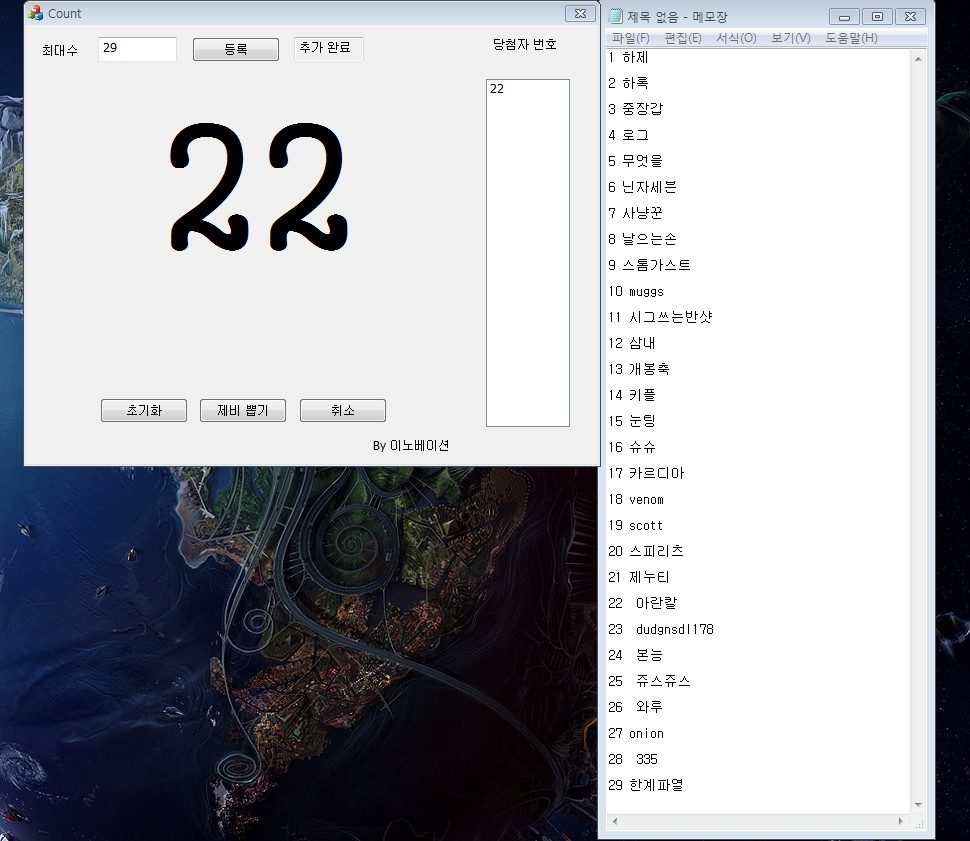Click the Notepad title bar icon
The image size is (970, 841).
pos(615,16)
